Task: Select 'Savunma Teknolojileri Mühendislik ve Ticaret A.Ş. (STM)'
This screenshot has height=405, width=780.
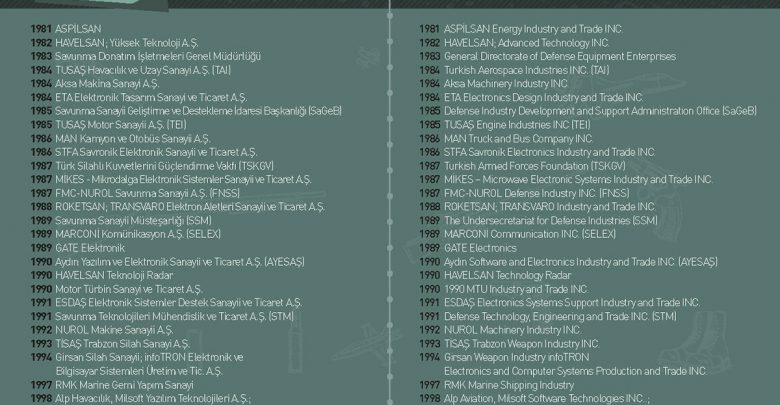Action: click(175, 316)
